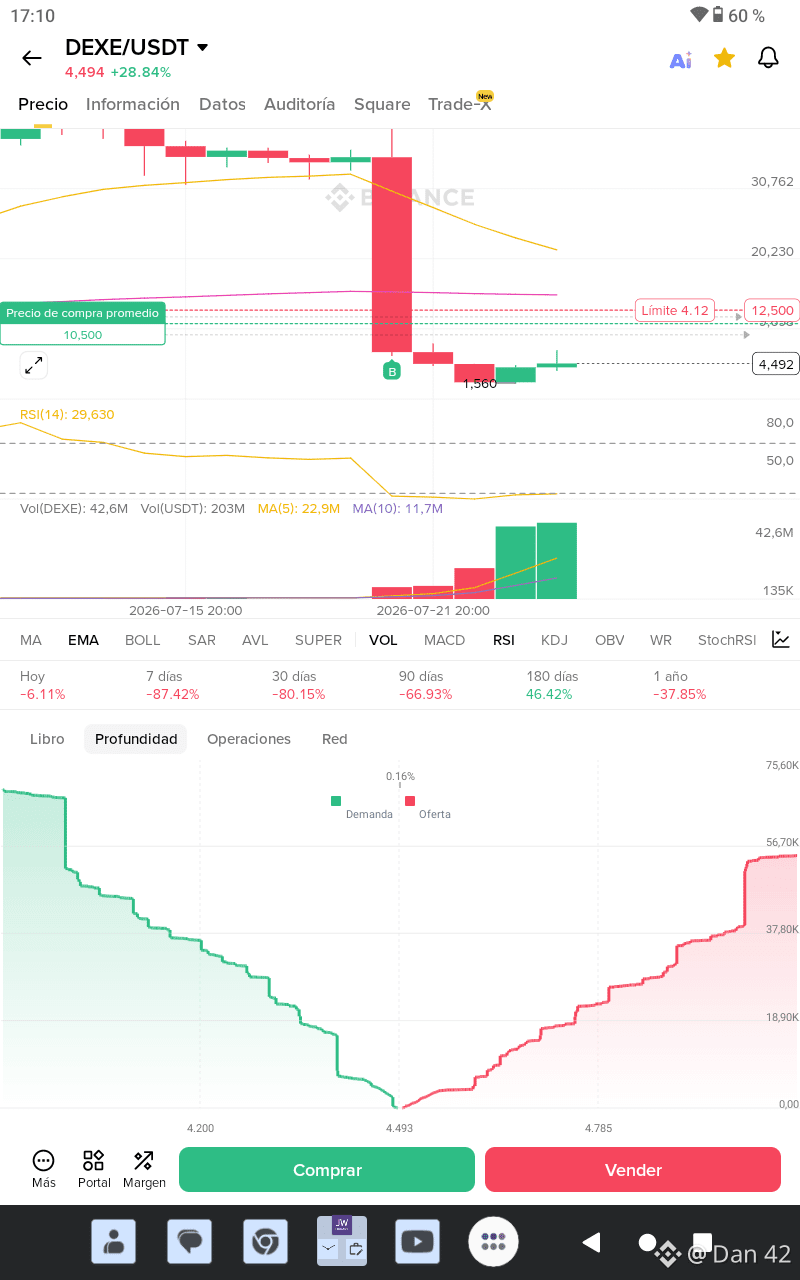The image size is (800, 1280).
Task: Toggle the AVL indicator
Action: coord(255,640)
